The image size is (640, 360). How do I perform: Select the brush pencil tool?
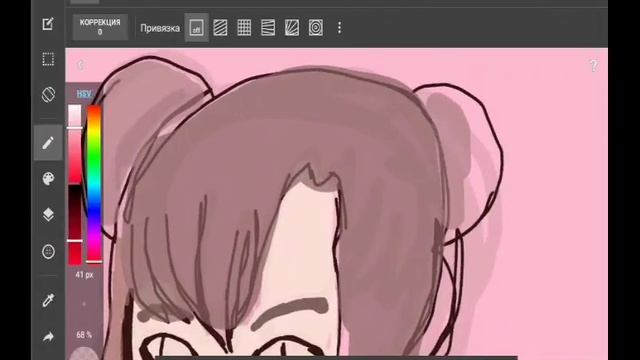pos(48,143)
